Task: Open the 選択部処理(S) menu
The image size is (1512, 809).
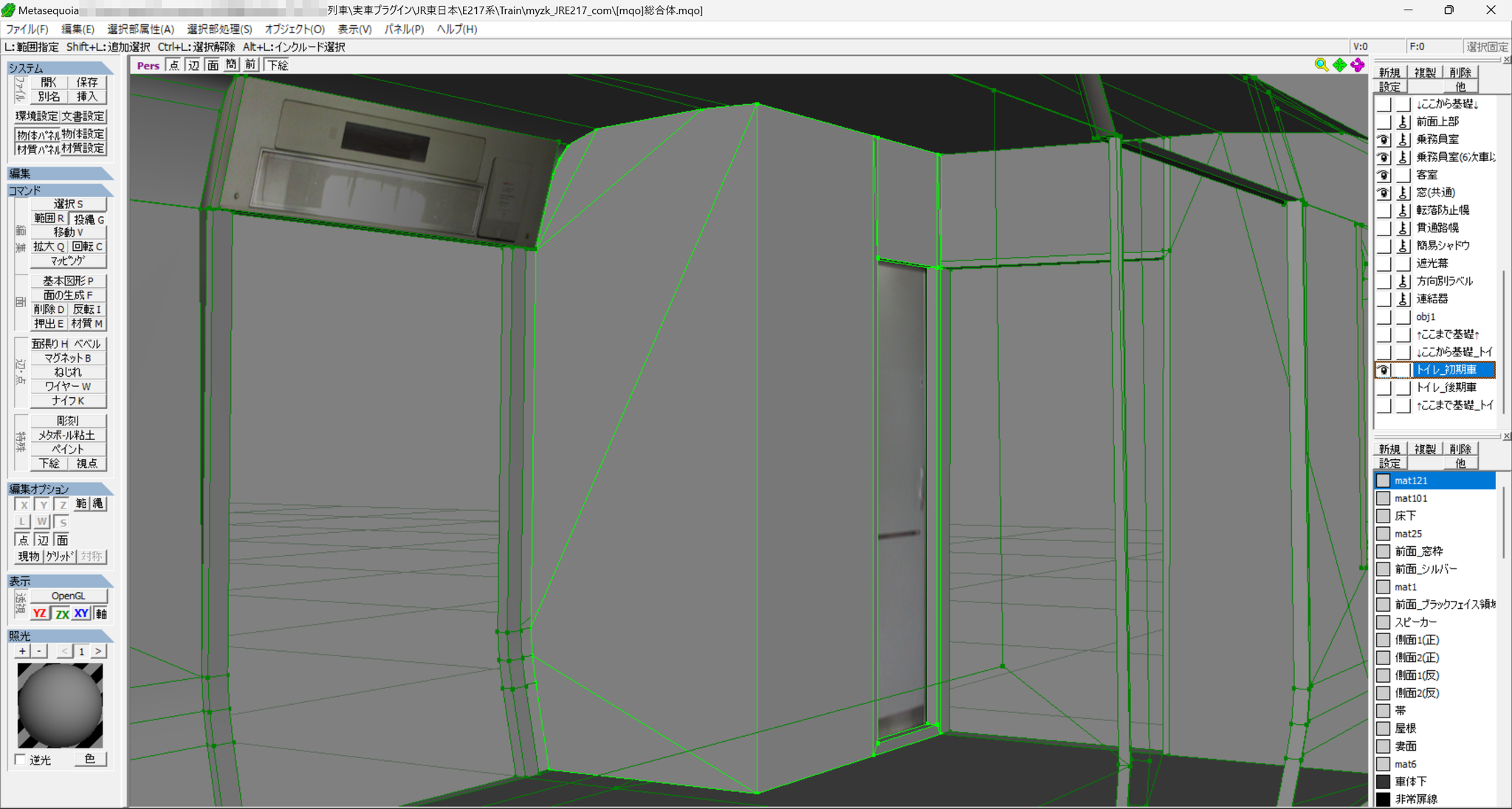Action: [x=219, y=29]
